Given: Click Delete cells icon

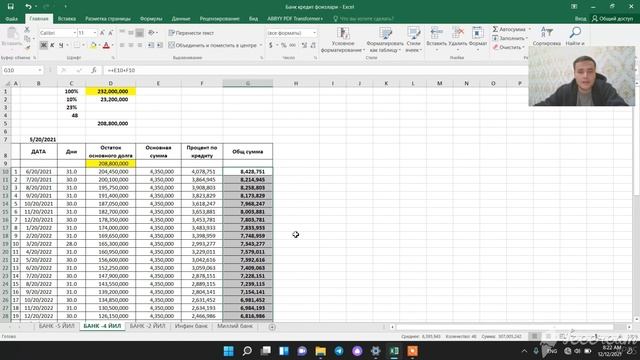Looking at the screenshot, I should click(x=458, y=33).
